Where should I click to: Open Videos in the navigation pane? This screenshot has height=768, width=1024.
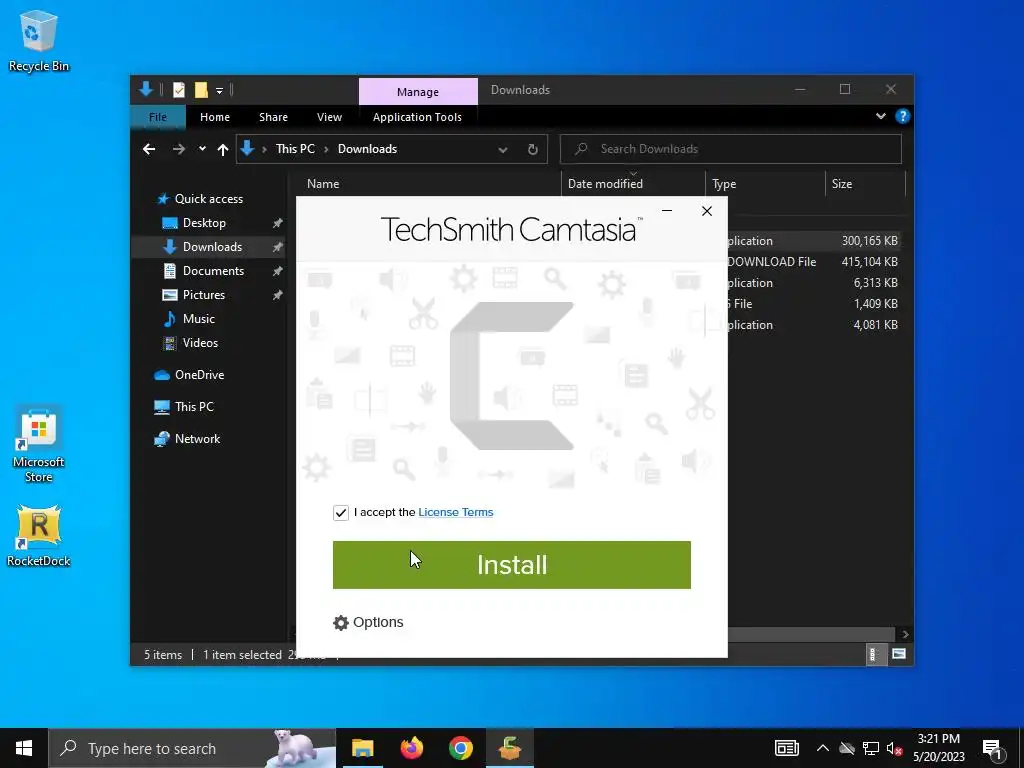[x=200, y=343]
